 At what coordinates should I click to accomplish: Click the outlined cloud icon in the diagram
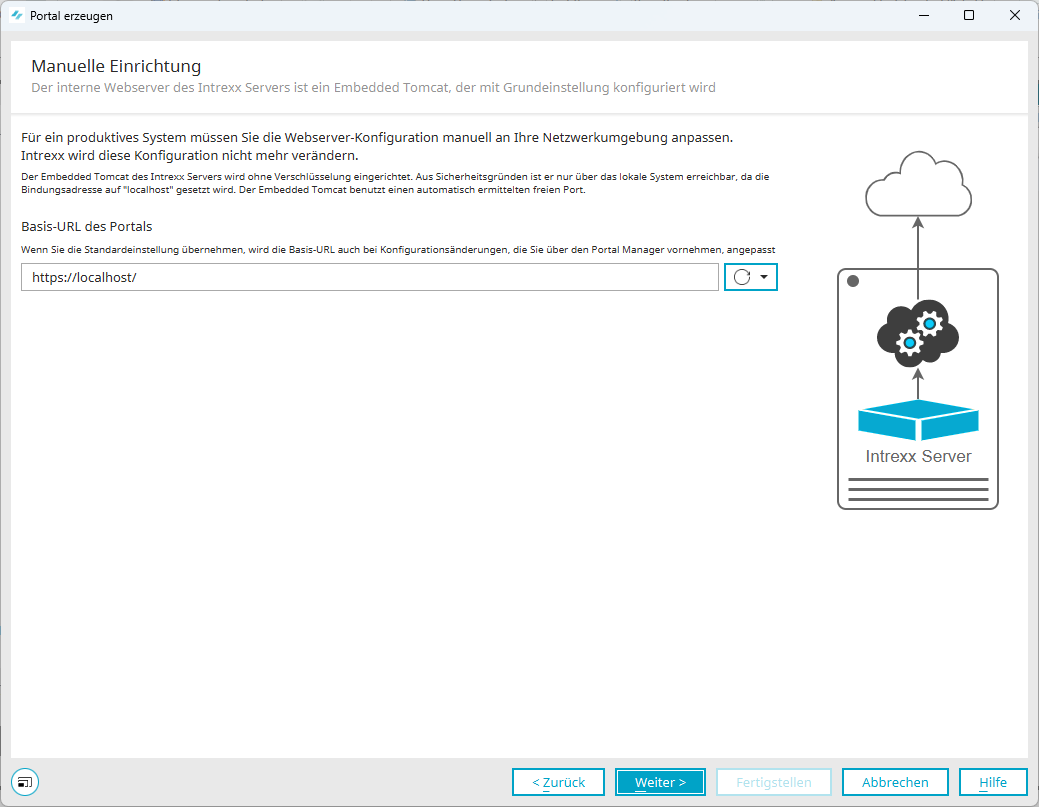coord(918,186)
